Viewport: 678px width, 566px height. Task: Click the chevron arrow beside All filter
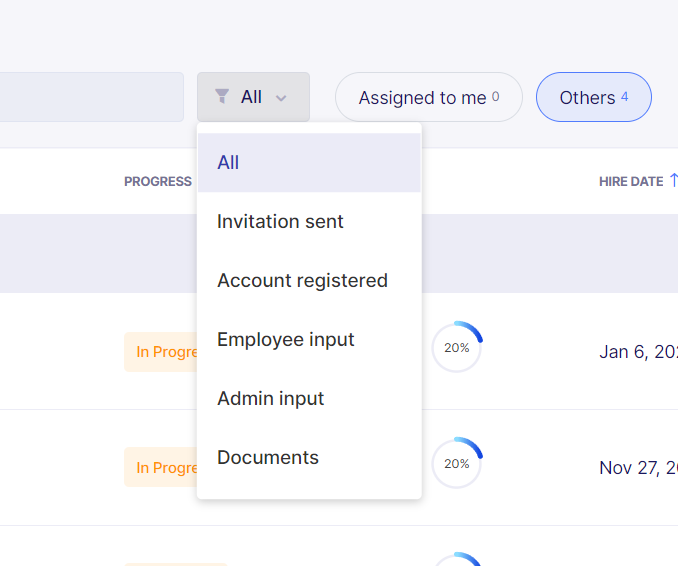(x=281, y=98)
